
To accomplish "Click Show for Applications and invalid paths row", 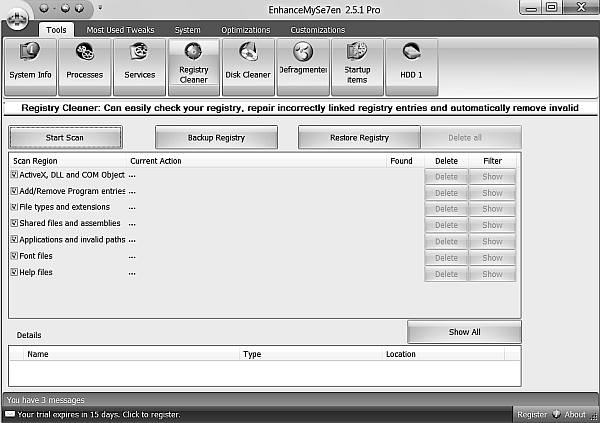I will coord(492,242).
